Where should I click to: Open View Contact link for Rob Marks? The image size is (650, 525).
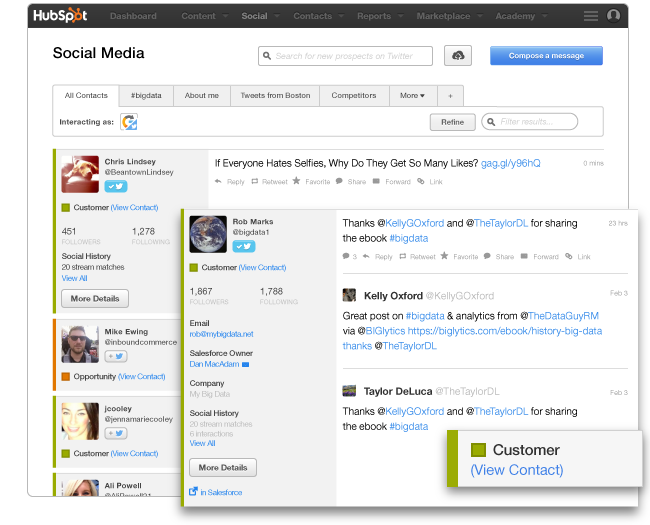262,267
